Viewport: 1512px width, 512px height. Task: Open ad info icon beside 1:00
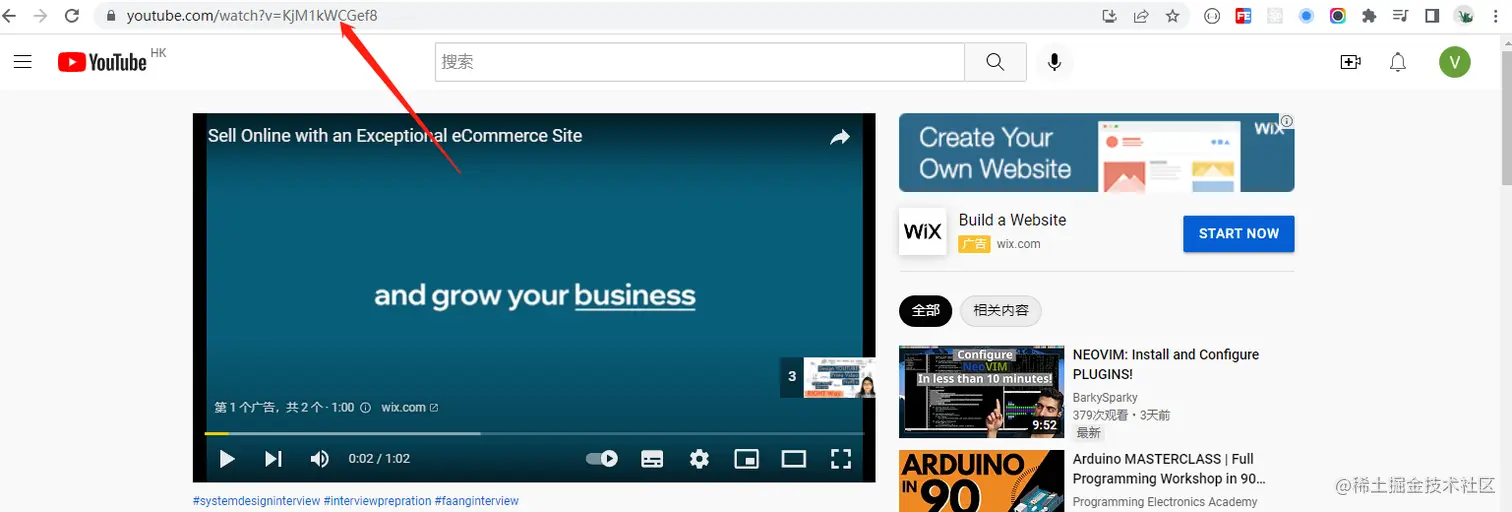(365, 408)
